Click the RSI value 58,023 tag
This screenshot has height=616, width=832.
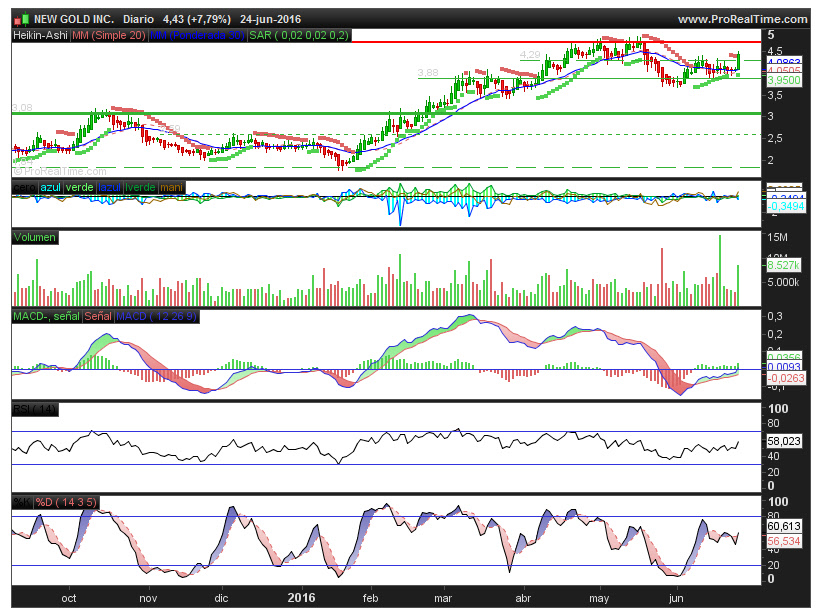(x=784, y=441)
